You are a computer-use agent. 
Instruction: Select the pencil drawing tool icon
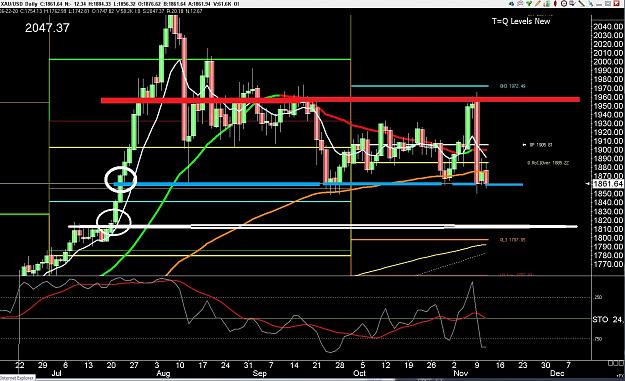(x=538, y=4)
